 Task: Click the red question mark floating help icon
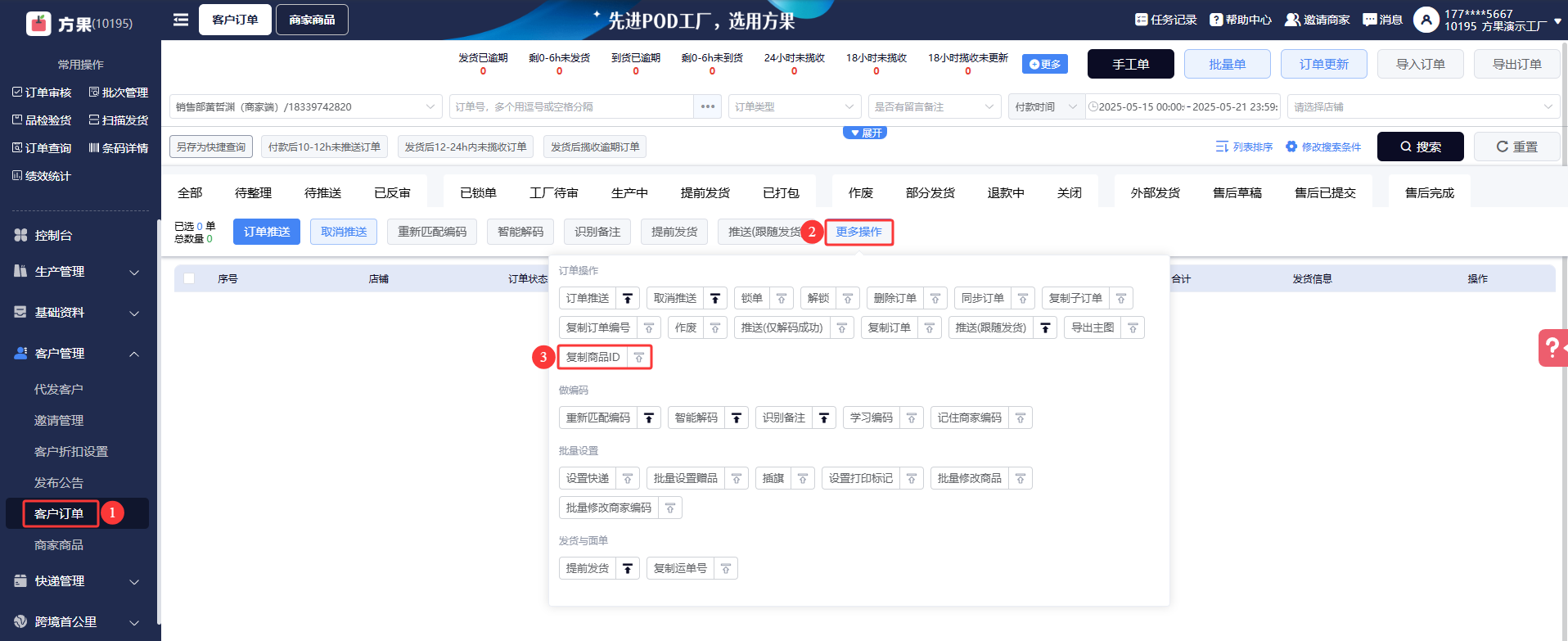tap(1552, 347)
